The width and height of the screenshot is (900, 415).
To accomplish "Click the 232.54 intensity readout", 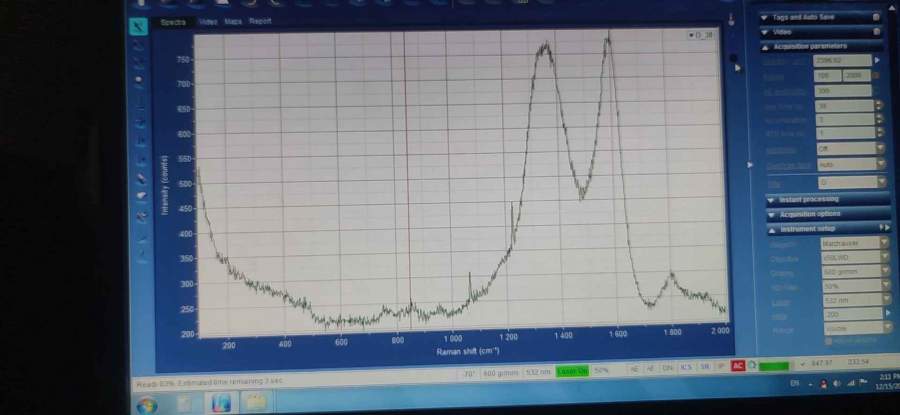I will 859,363.
